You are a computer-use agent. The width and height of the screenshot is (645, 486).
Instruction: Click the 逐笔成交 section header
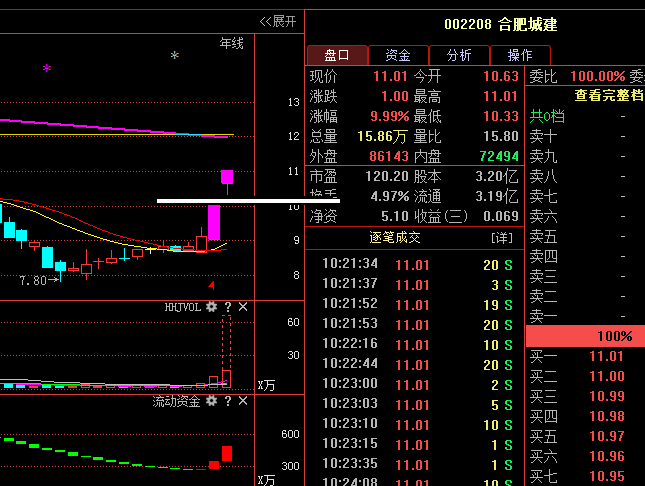click(395, 237)
